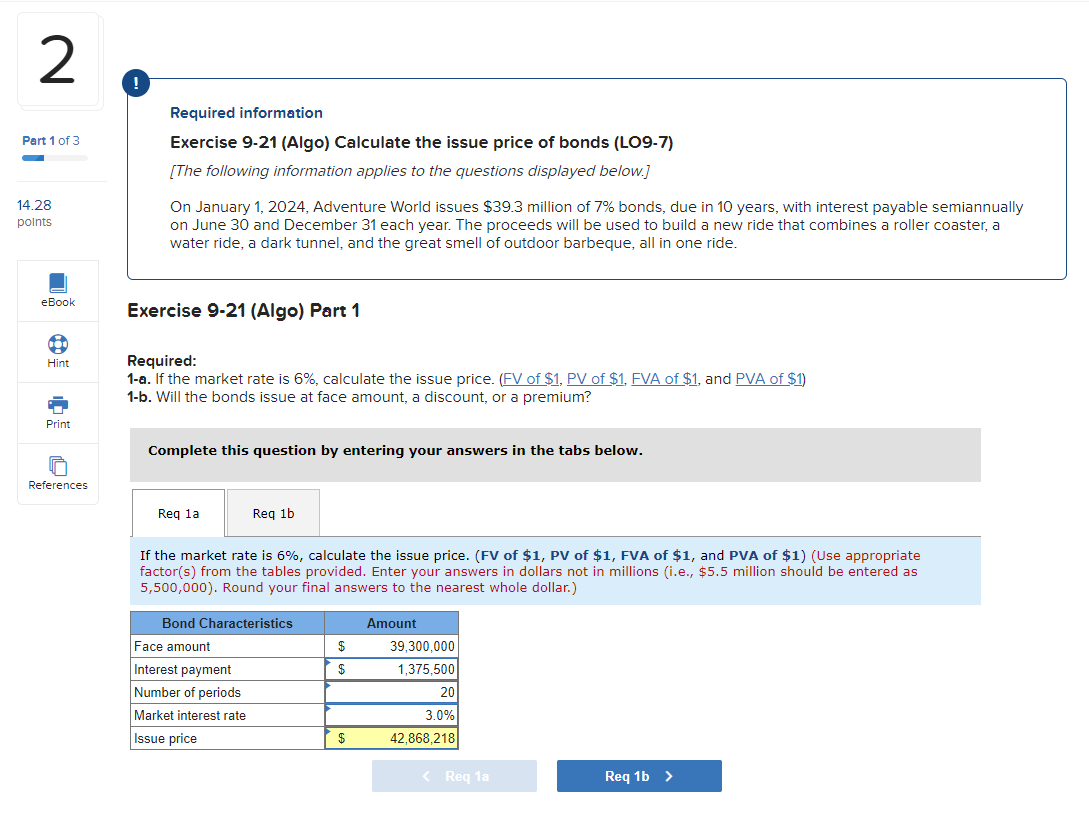Click the Hint life-ring icon
Screen dimensions: 1089x826
(57, 345)
